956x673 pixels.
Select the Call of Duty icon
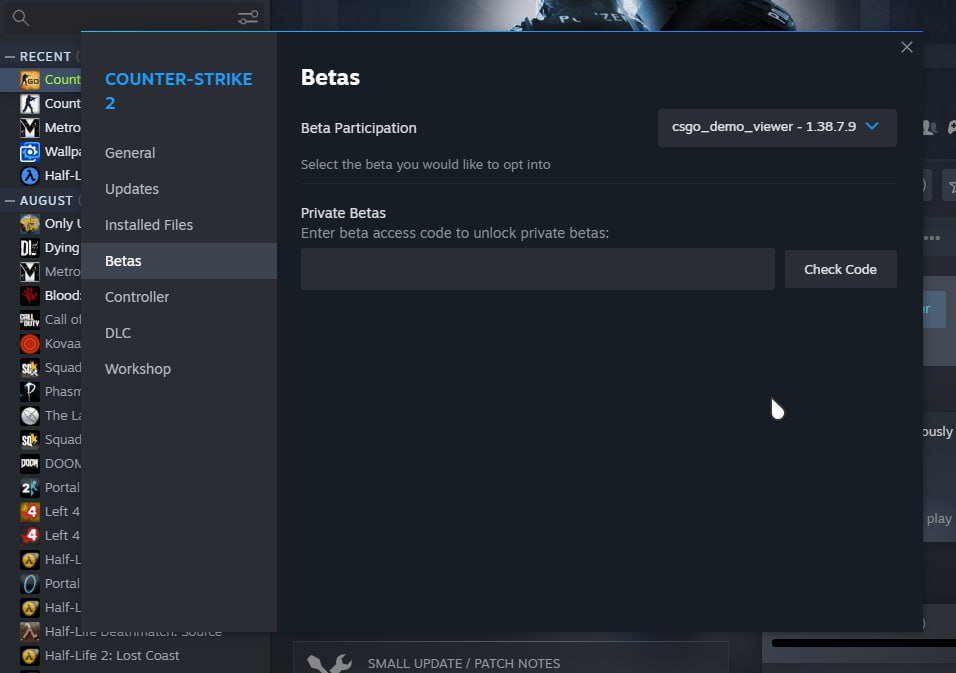(29, 319)
